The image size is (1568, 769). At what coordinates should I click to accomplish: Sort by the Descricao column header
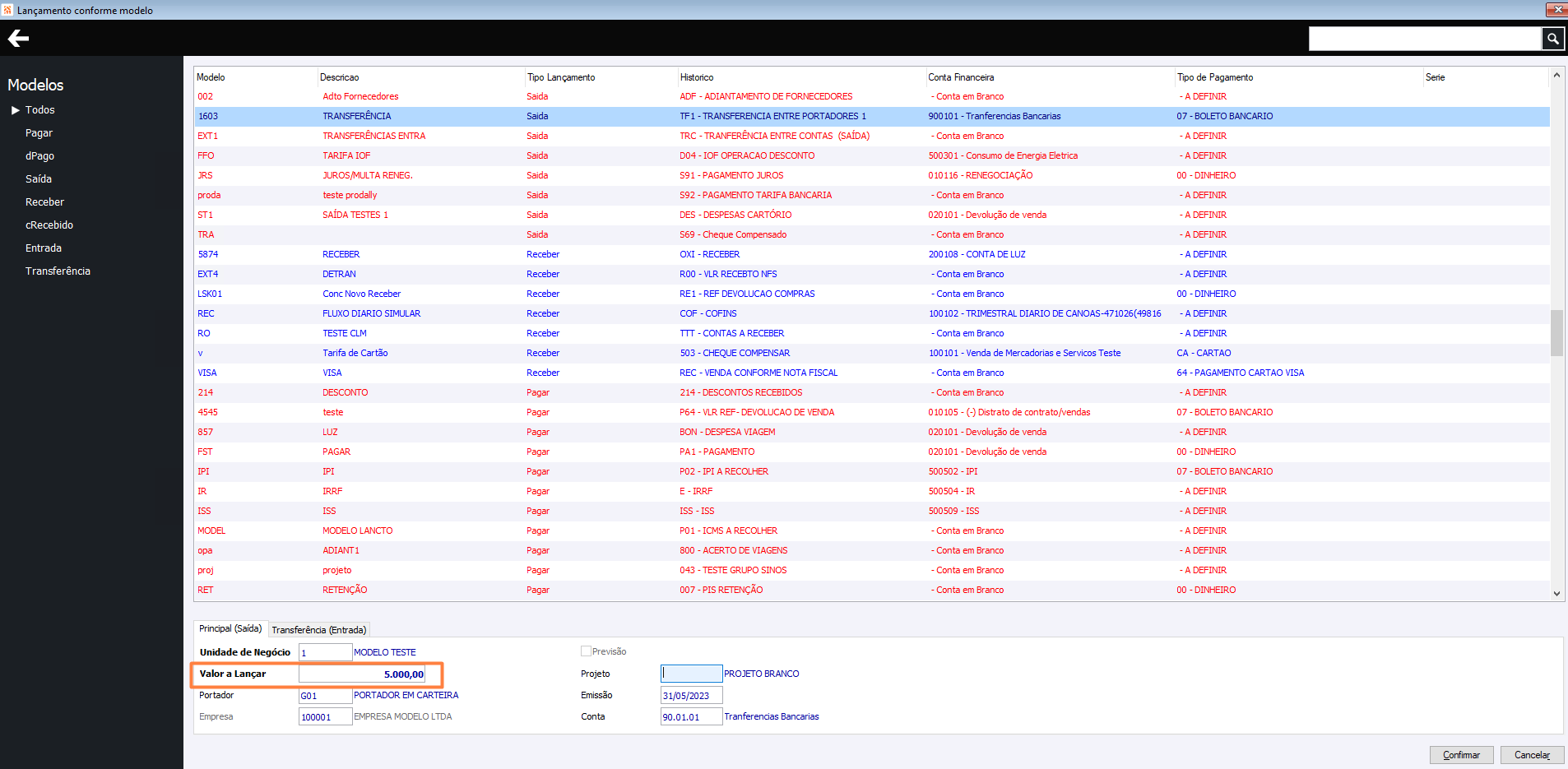point(421,77)
